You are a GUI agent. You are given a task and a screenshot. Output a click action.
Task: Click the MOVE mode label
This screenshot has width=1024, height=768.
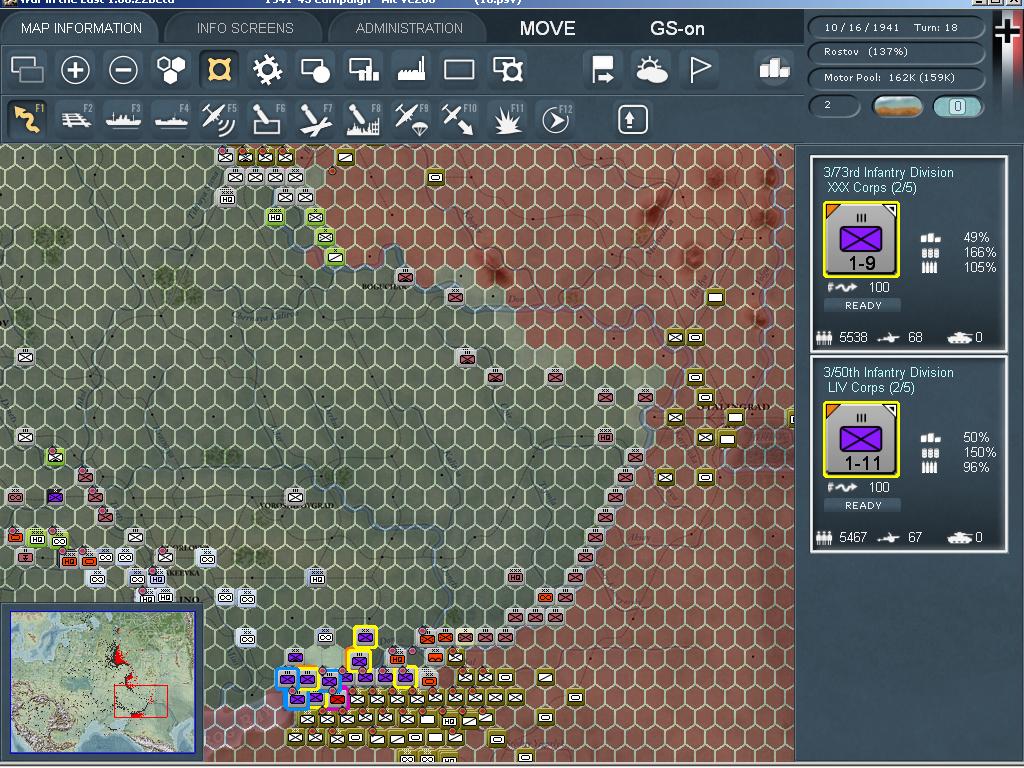(547, 28)
